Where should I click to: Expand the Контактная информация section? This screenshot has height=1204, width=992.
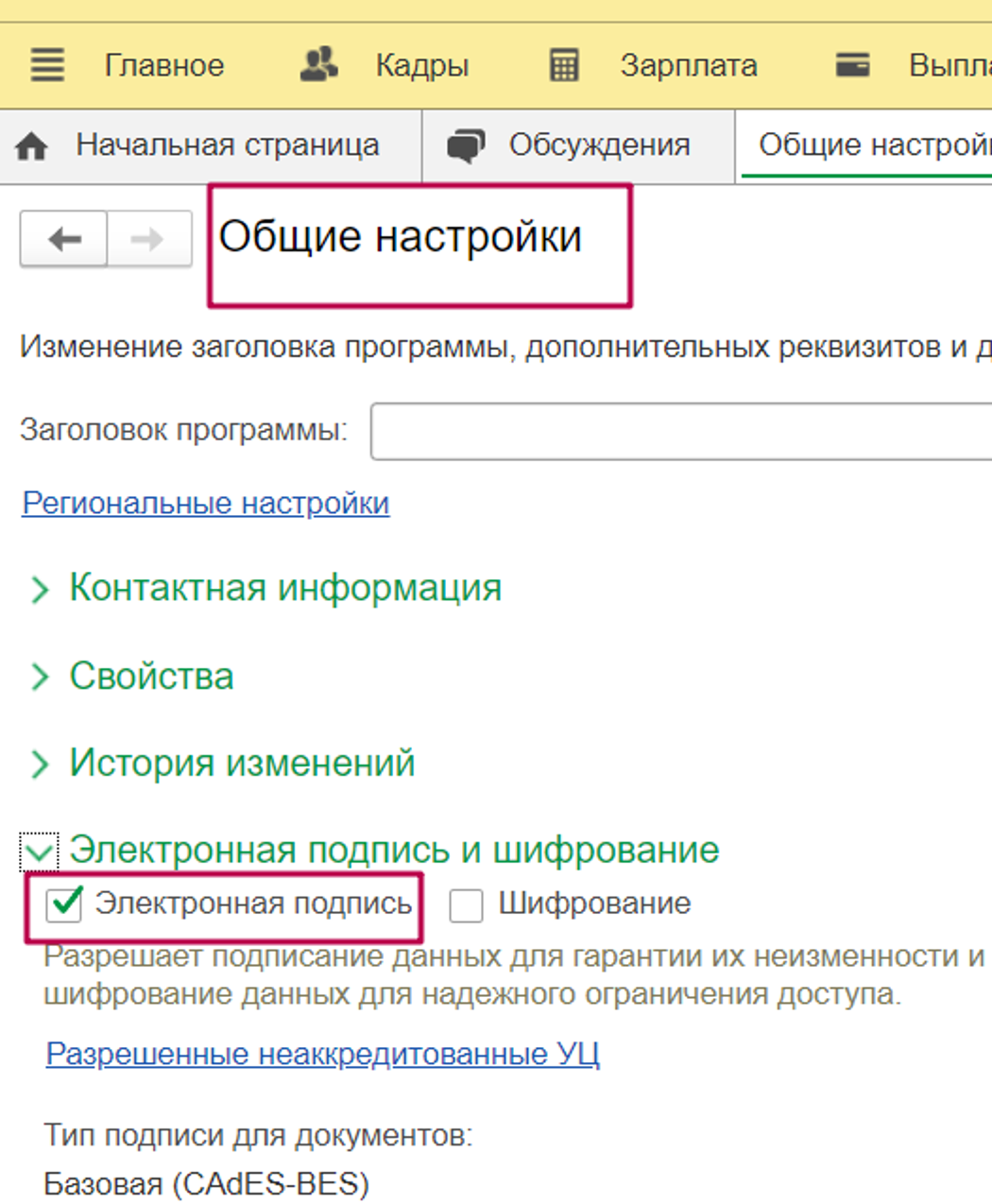(x=40, y=590)
